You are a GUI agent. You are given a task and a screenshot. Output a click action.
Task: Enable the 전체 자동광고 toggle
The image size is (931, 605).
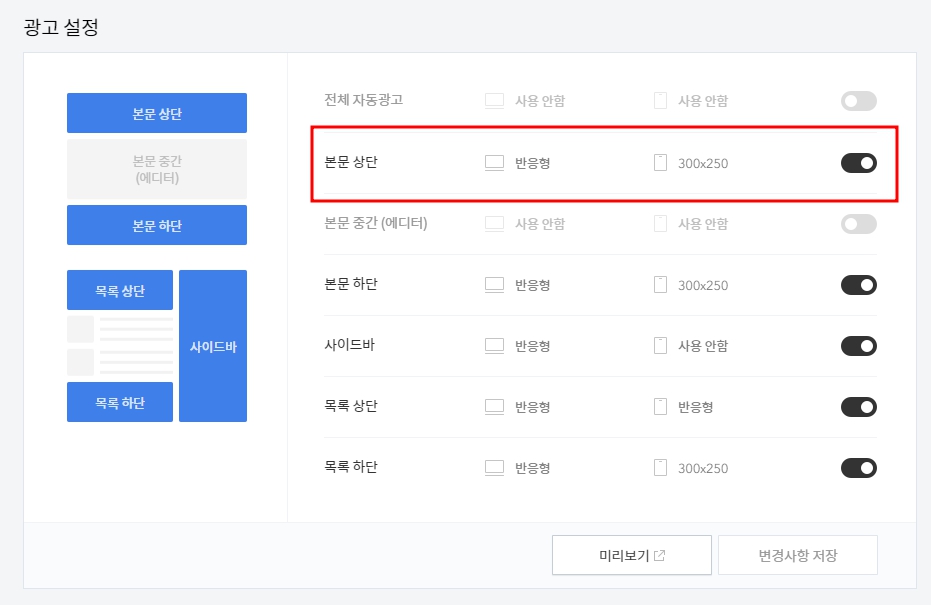point(858,100)
